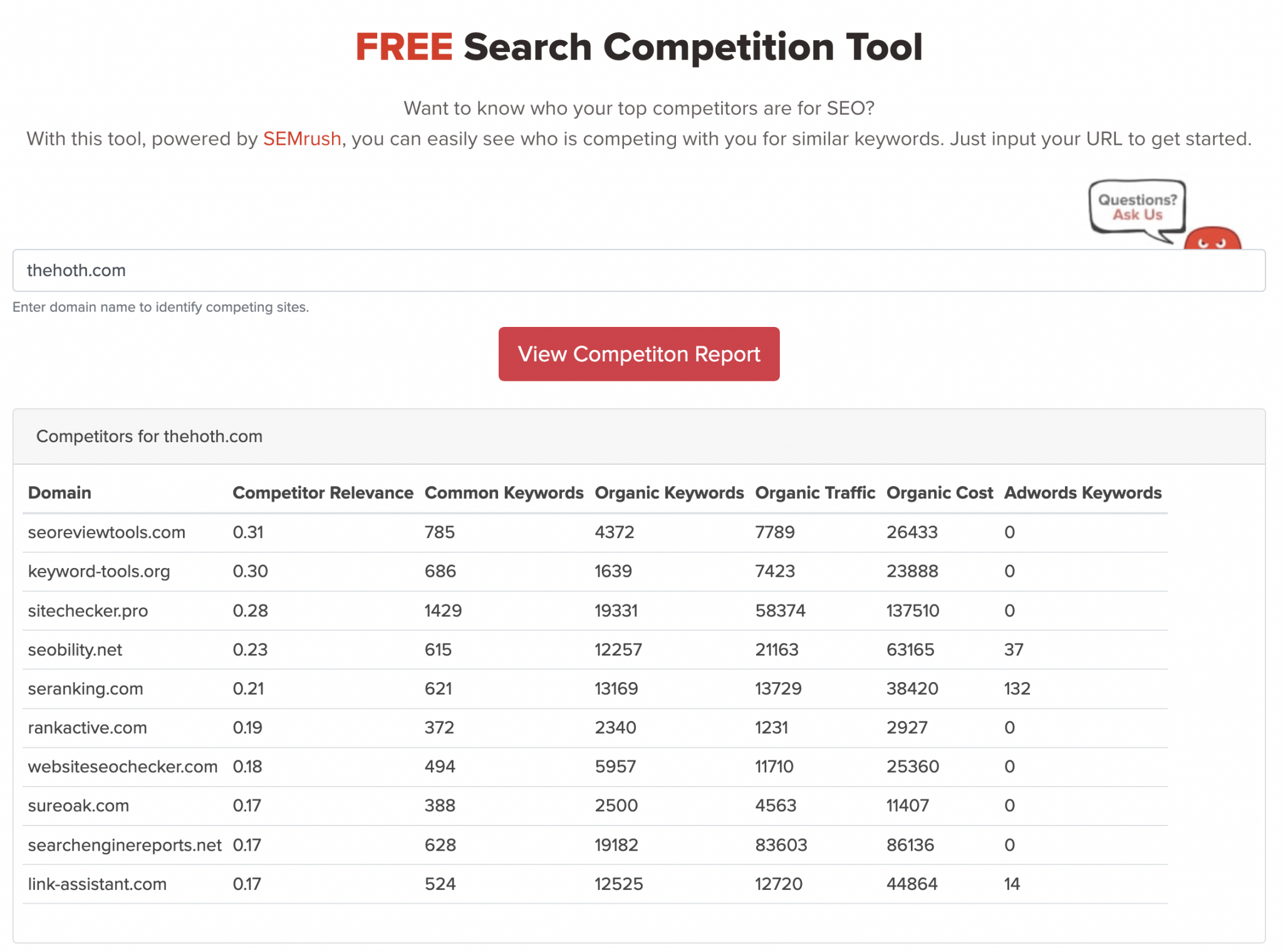Click organic traffic value 11710

tap(774, 767)
